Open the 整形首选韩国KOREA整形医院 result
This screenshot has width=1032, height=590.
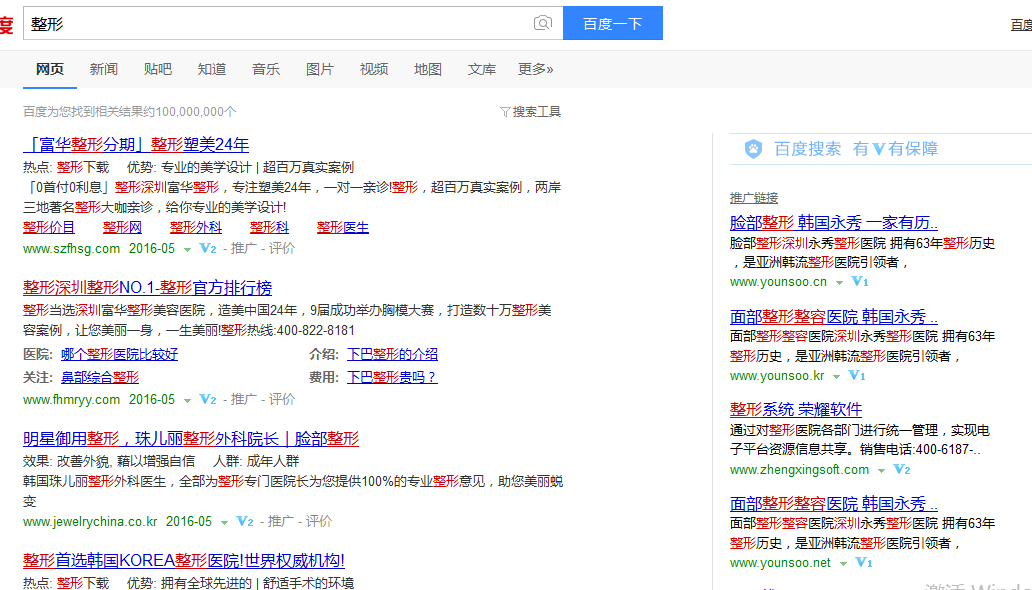(x=184, y=560)
